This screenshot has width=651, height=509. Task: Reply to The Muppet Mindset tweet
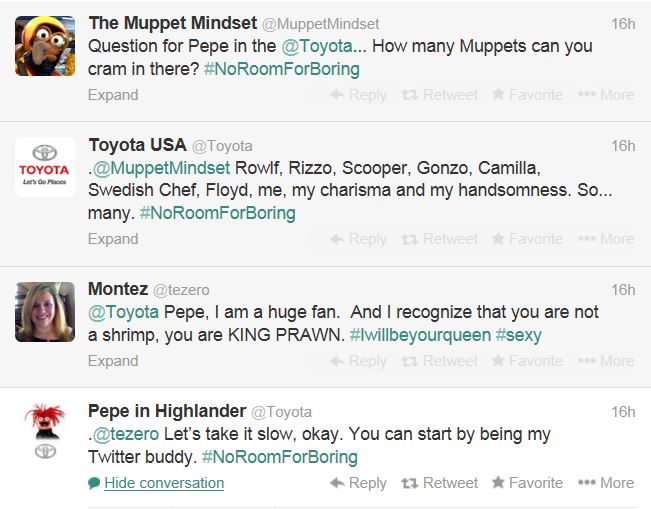pos(358,94)
